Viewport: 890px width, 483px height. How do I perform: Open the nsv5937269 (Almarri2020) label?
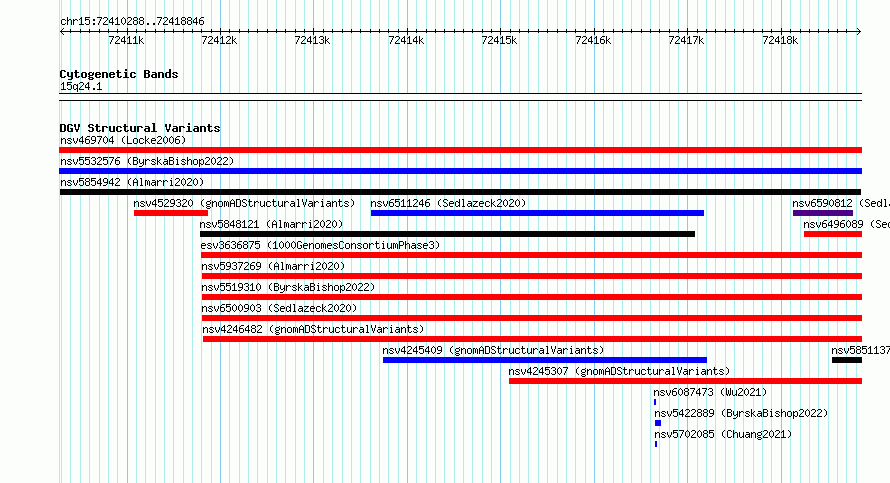(x=273, y=266)
